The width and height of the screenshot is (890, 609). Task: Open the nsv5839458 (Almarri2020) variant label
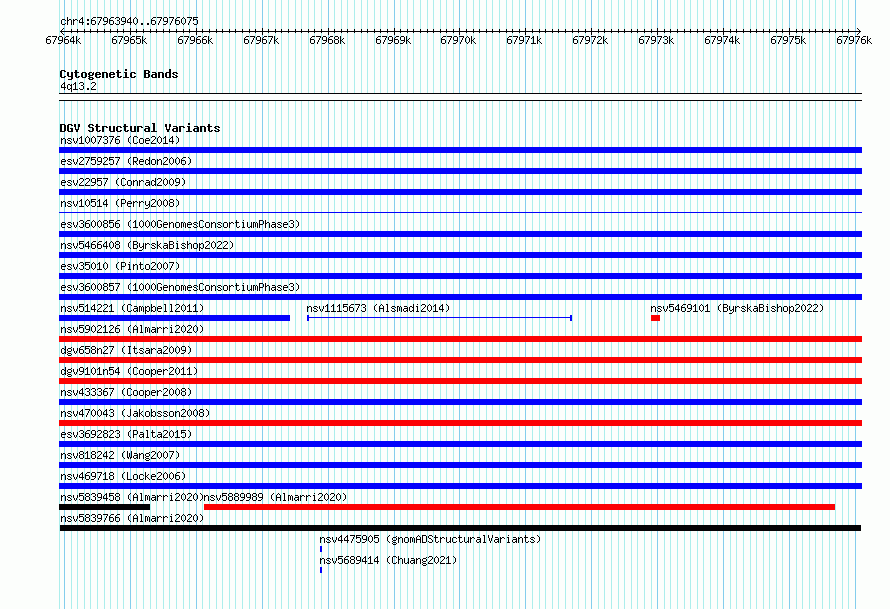click(132, 497)
